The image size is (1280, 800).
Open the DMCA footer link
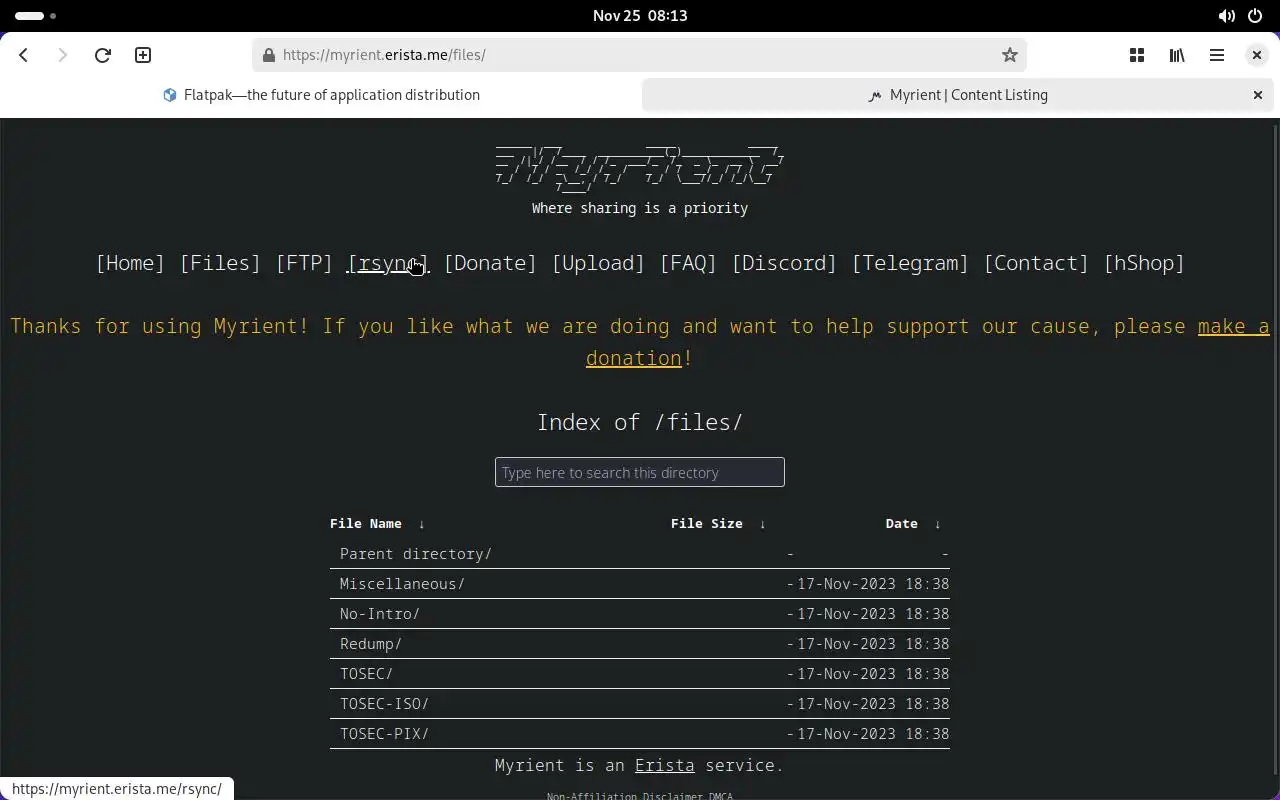point(721,796)
